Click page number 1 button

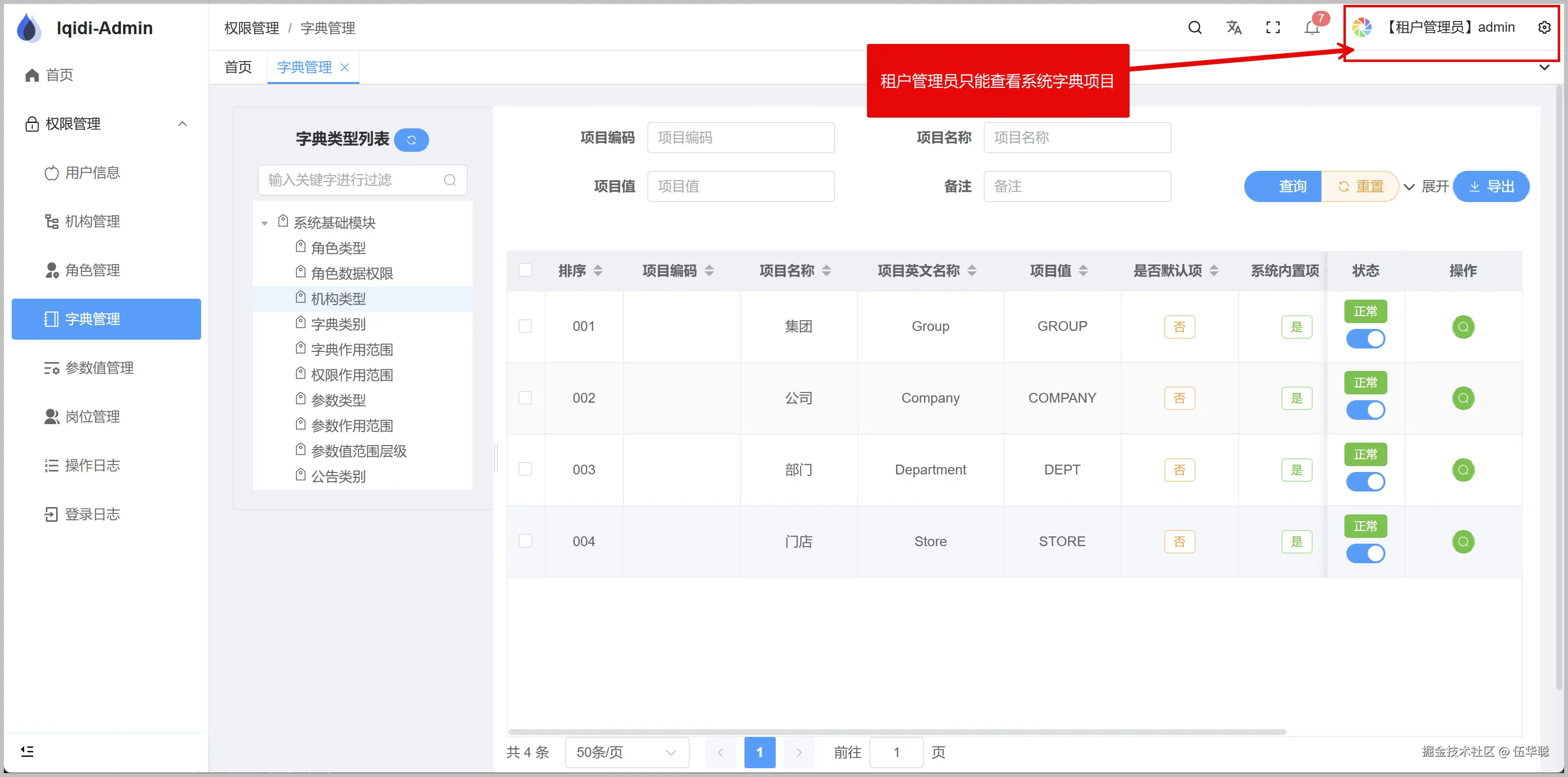pos(760,753)
